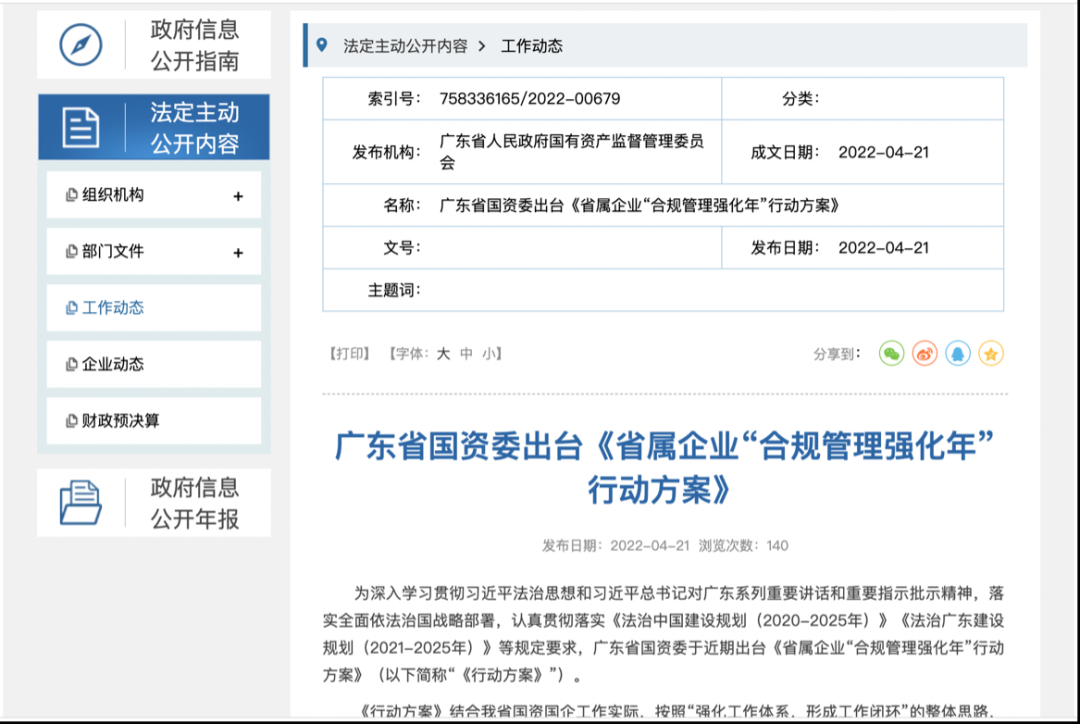Click the 打印 print link
This screenshot has width=1080, height=724.
[x=349, y=354]
